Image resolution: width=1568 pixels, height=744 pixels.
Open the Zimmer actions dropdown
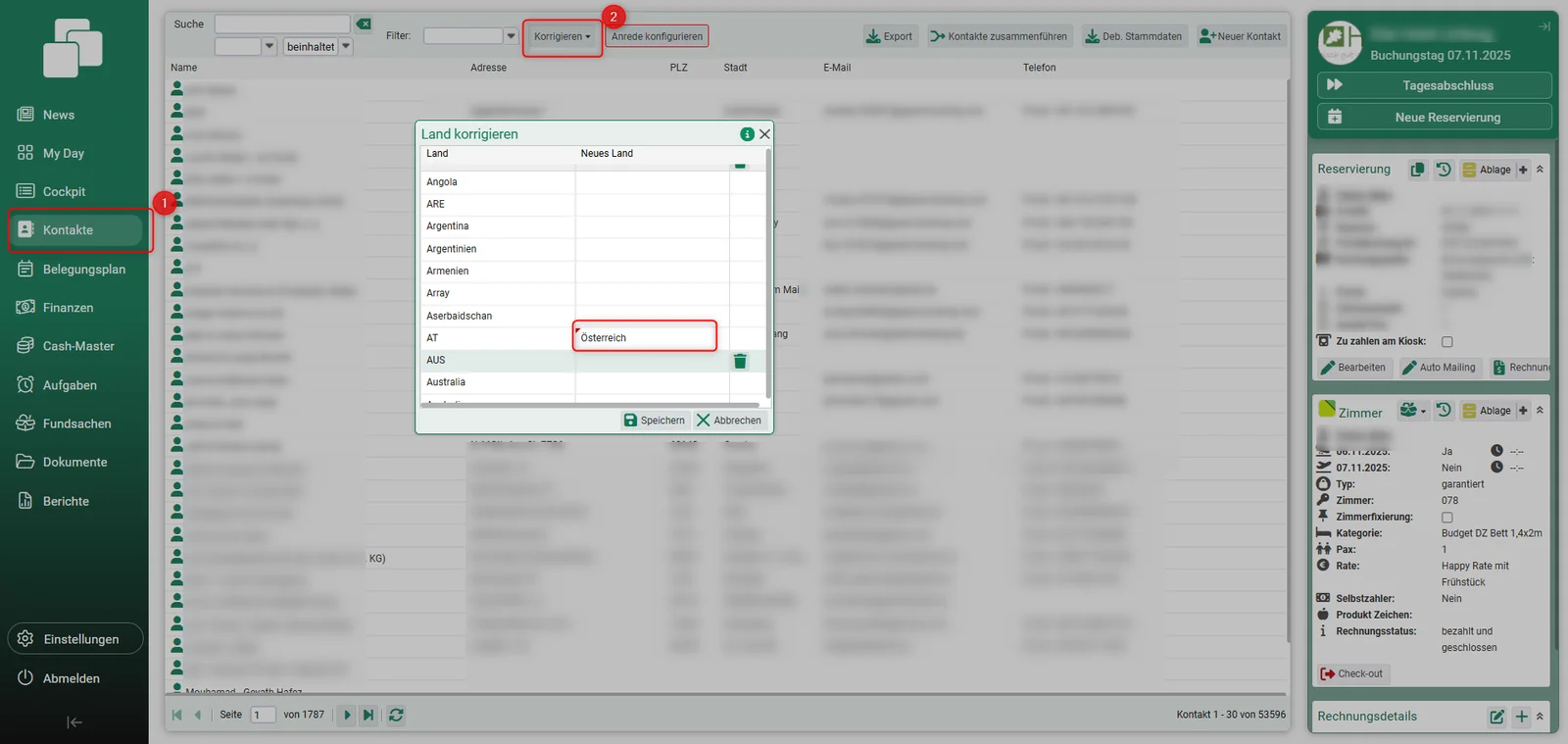pos(1412,411)
